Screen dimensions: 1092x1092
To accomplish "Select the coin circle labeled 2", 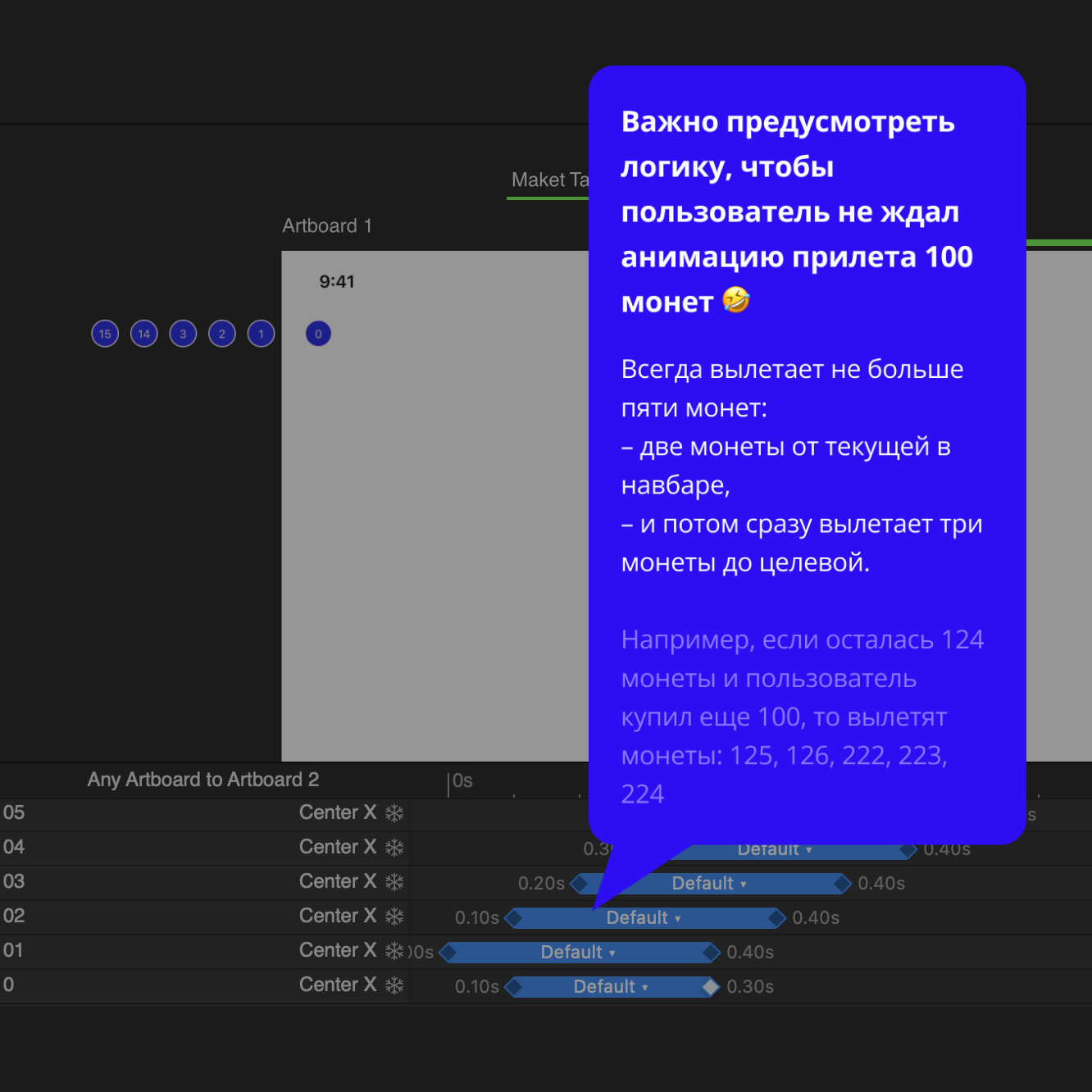I will click(222, 334).
